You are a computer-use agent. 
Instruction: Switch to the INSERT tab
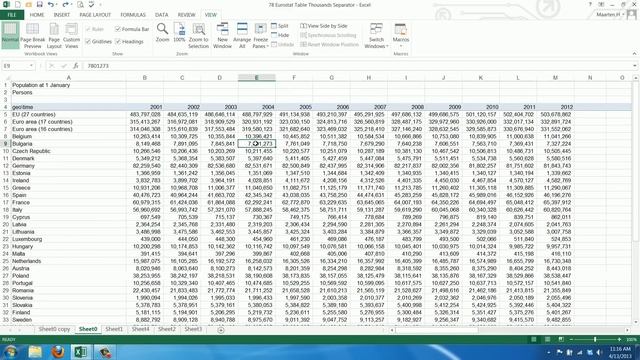tap(62, 15)
